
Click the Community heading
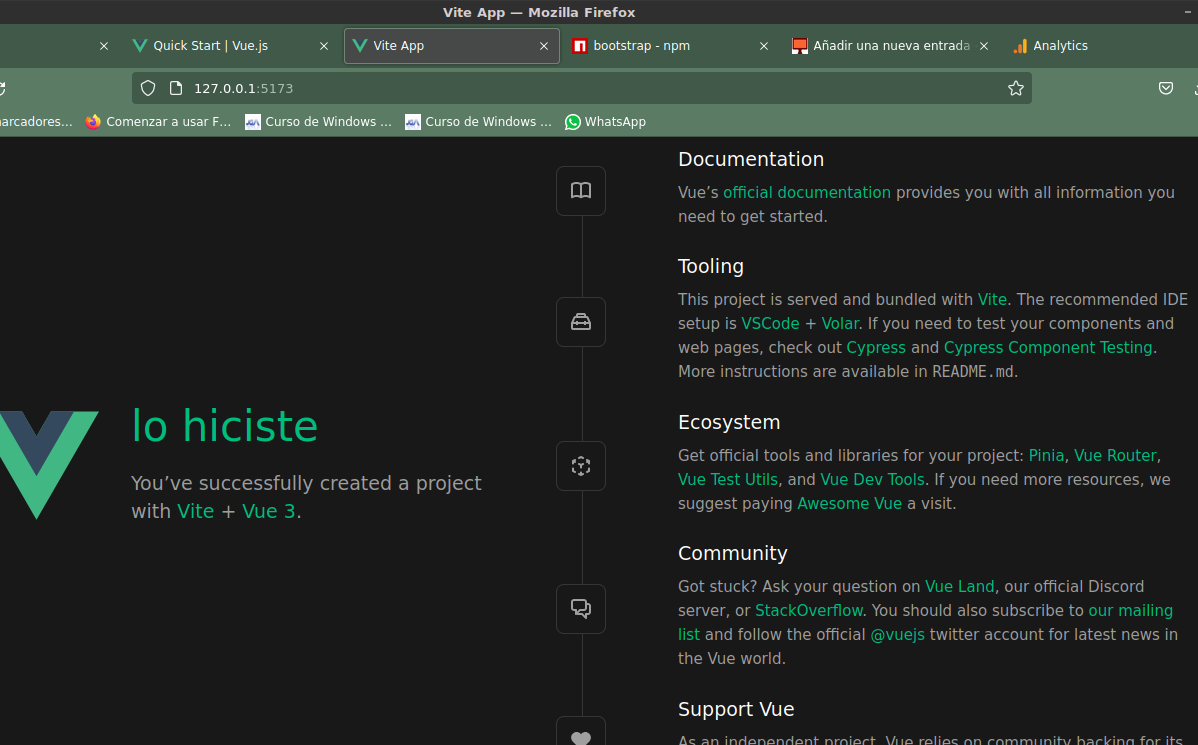733,553
